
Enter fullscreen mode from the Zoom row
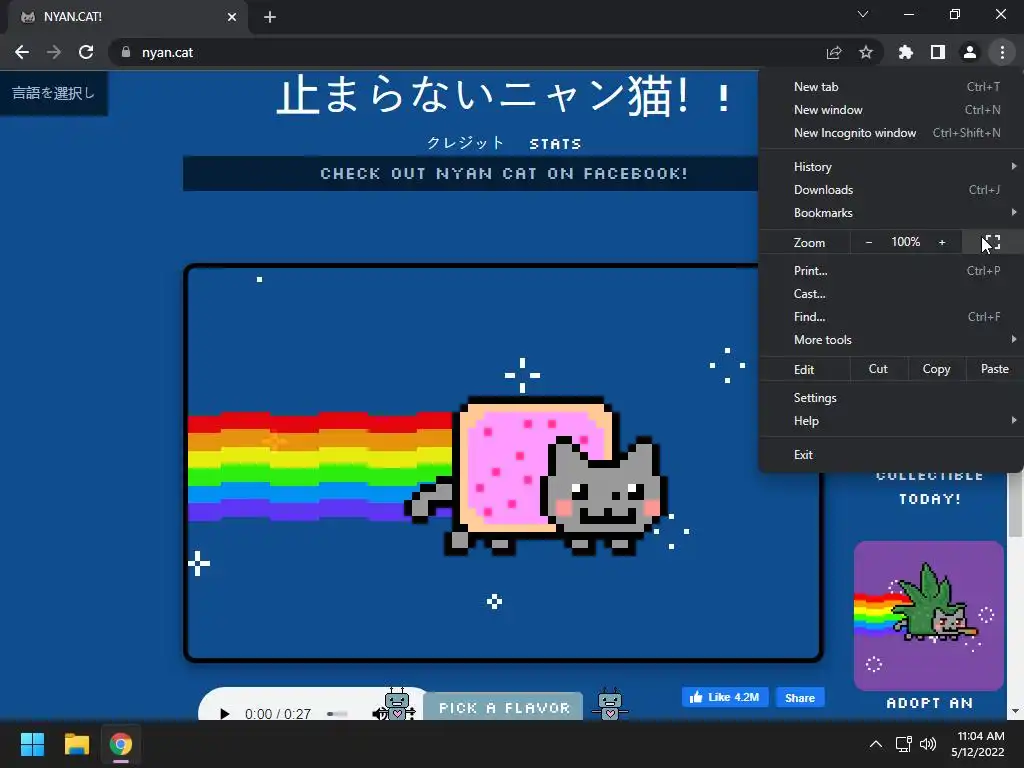(992, 242)
